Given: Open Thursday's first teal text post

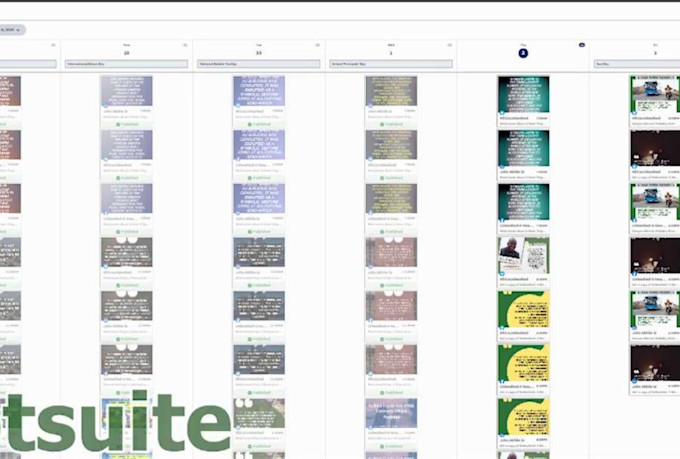Looking at the screenshot, I should (x=523, y=102).
